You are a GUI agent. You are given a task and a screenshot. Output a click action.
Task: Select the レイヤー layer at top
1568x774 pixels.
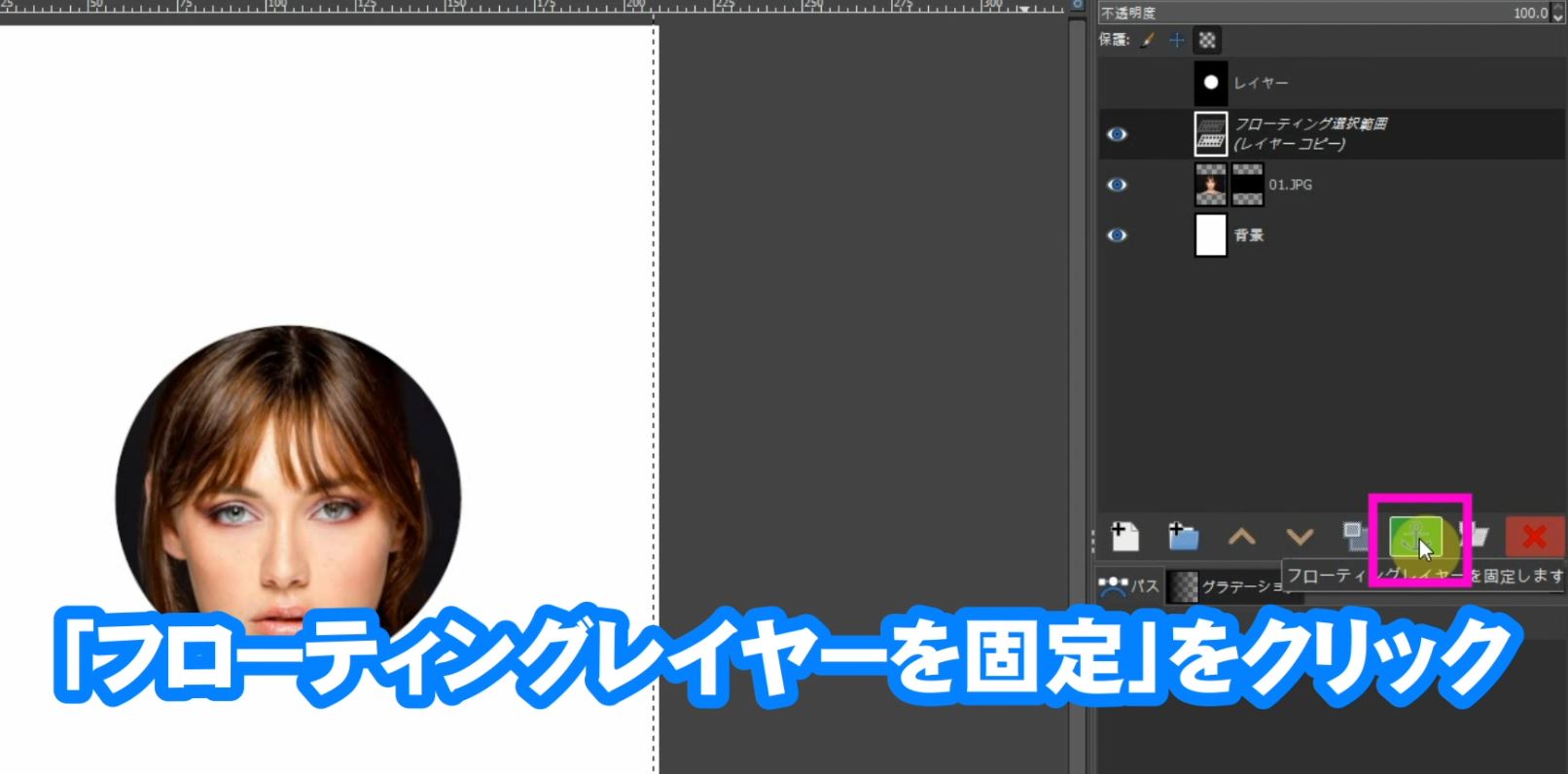point(1261,84)
